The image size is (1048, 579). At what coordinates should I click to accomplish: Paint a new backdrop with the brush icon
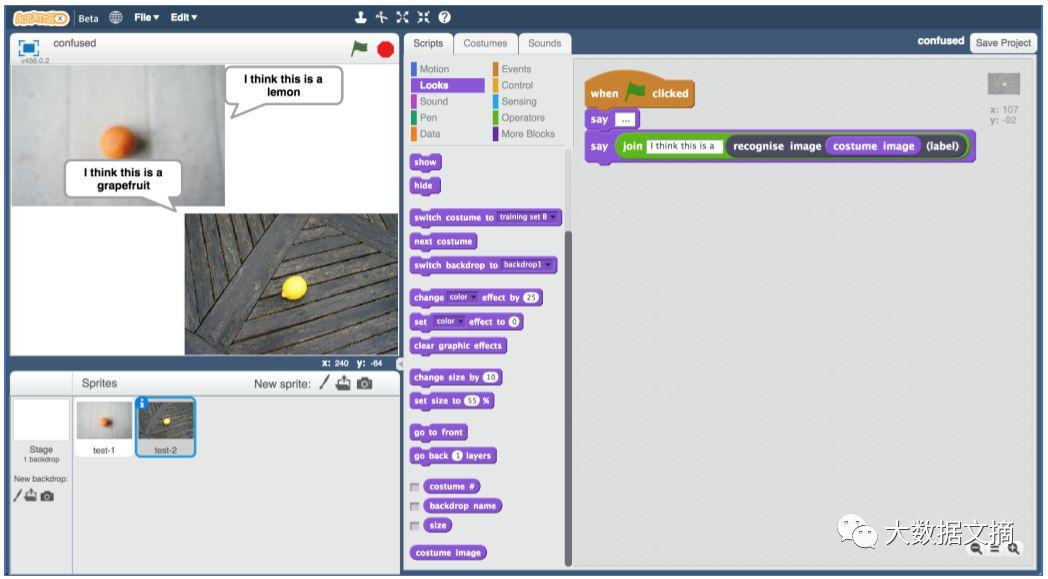[x=17, y=495]
